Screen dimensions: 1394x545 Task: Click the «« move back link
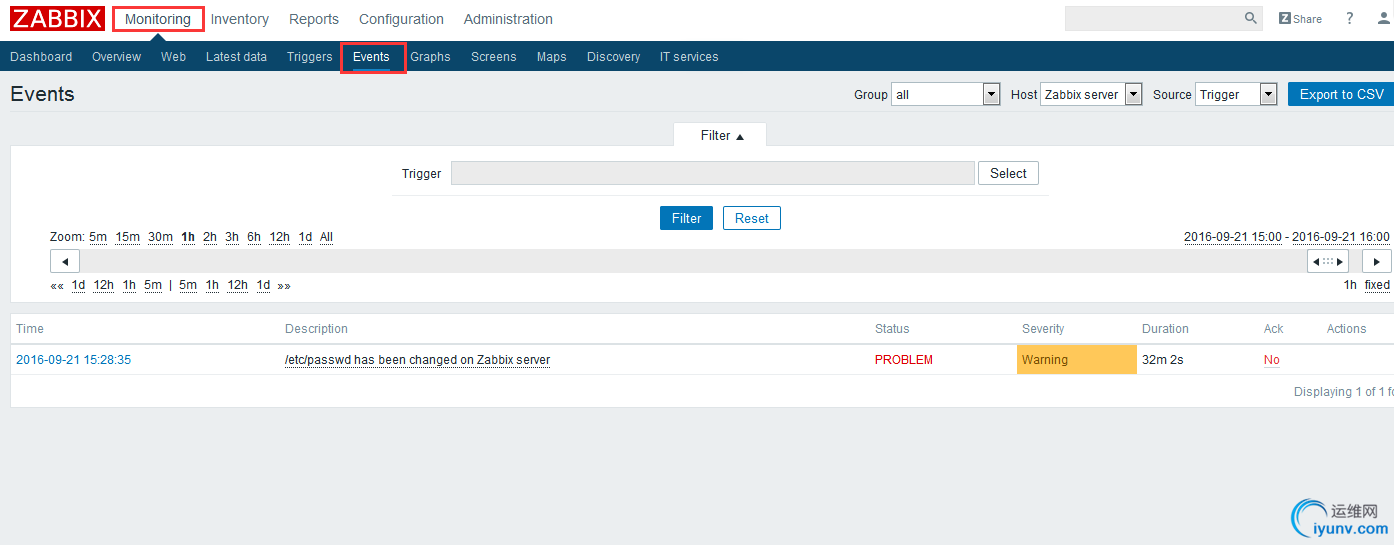[57, 285]
